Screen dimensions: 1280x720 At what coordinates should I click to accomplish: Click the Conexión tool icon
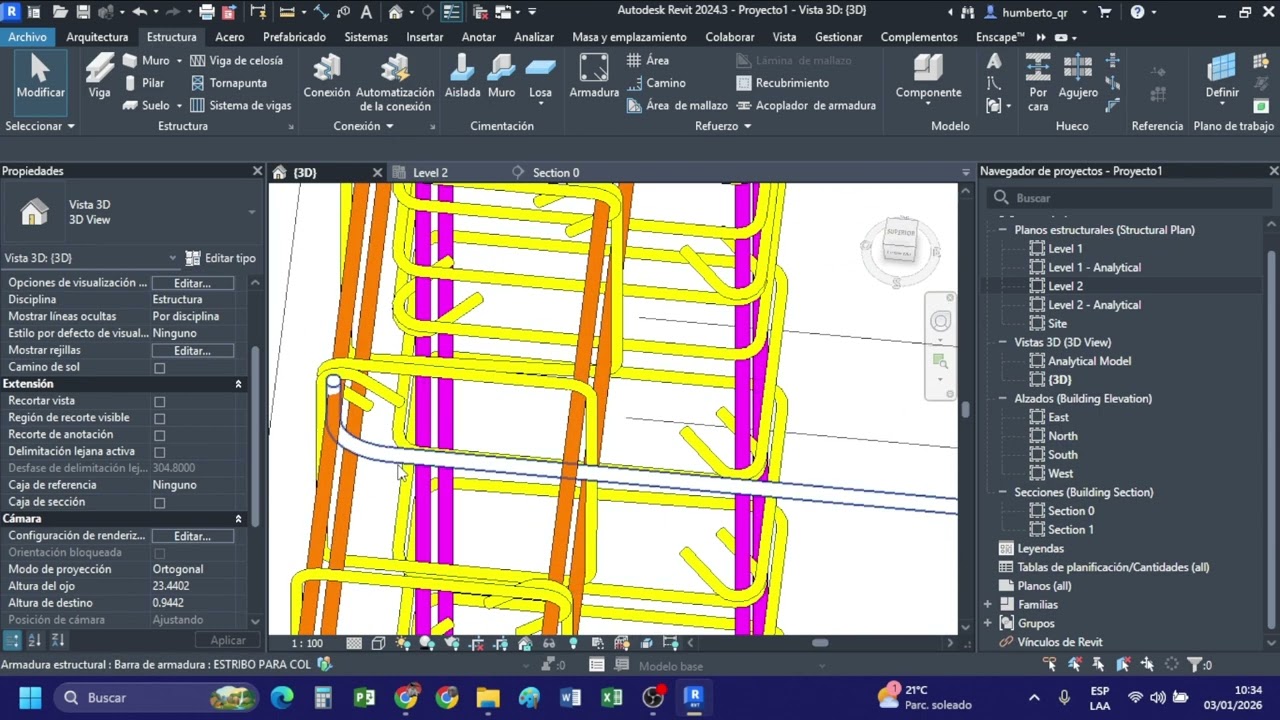pyautogui.click(x=327, y=77)
